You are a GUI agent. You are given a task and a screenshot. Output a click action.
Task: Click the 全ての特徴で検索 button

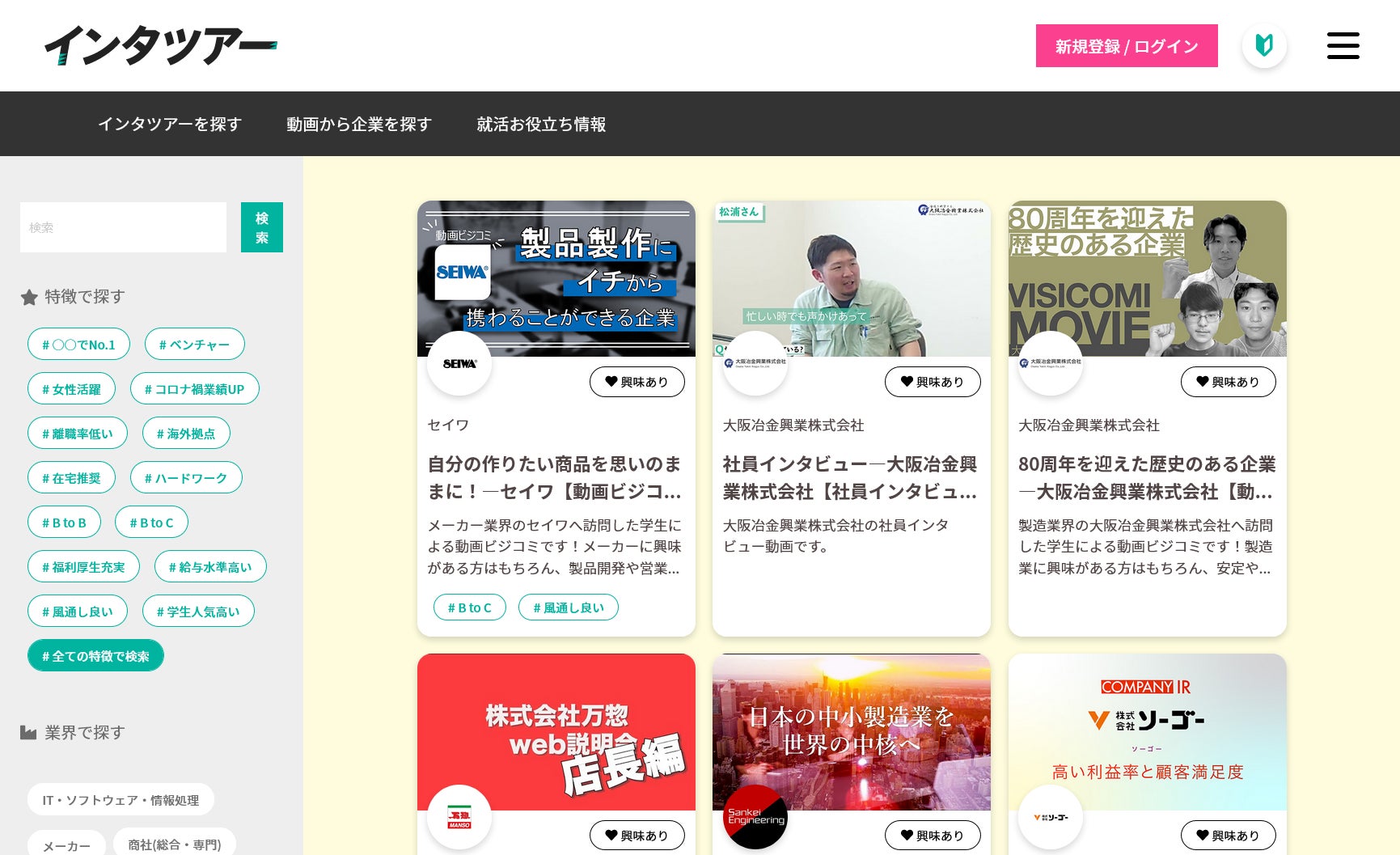[95, 656]
